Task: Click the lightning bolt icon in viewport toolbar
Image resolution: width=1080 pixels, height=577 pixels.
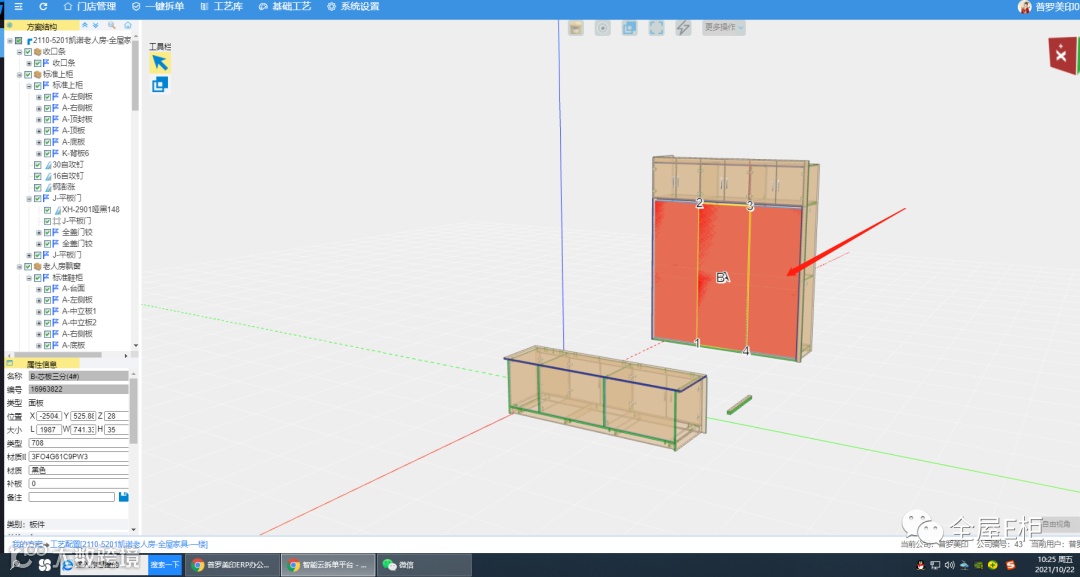Action: point(683,28)
